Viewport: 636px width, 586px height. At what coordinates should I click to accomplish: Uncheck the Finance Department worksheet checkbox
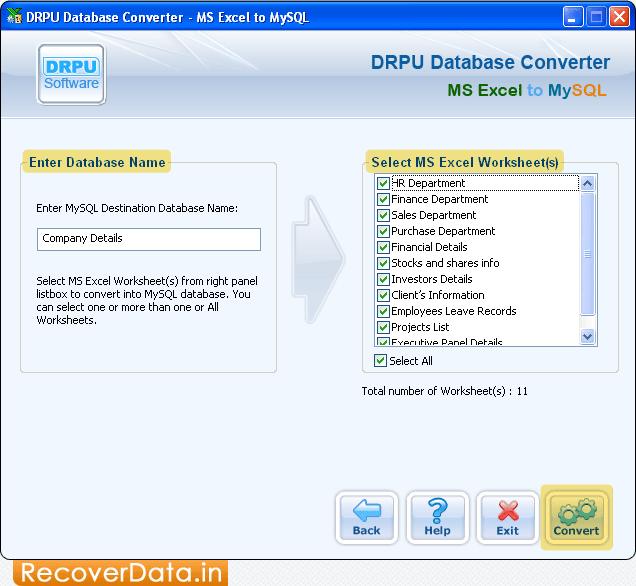coord(383,199)
